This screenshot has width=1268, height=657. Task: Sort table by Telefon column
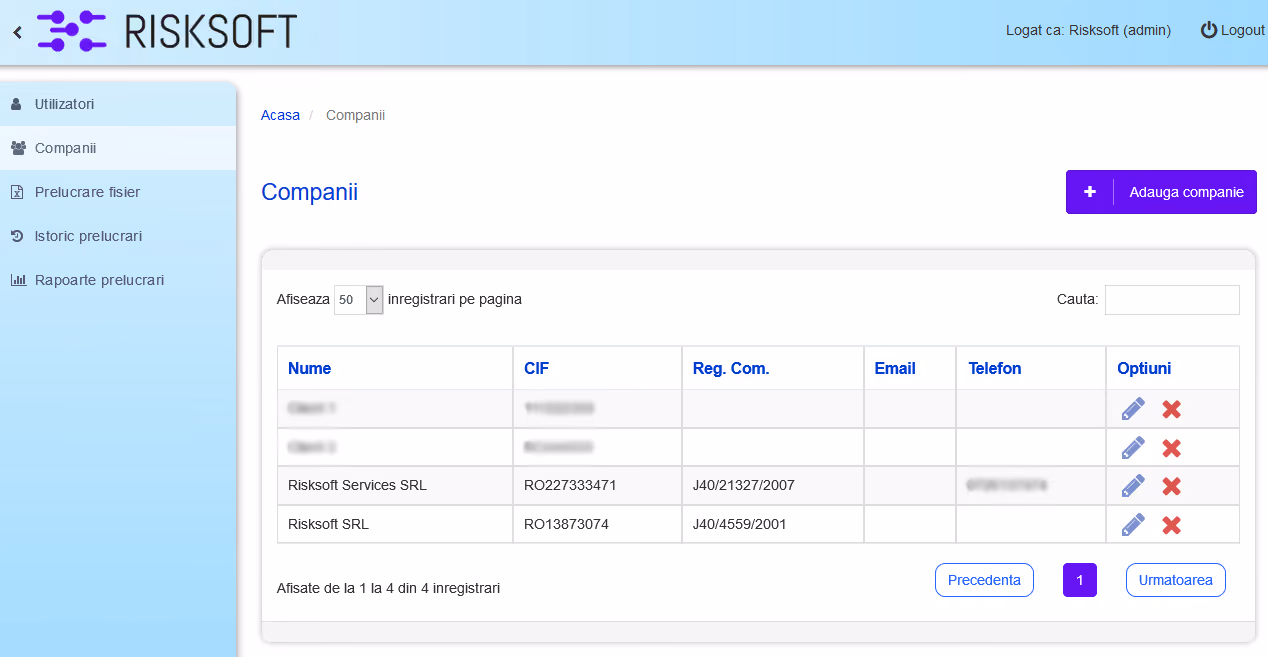click(1031, 368)
